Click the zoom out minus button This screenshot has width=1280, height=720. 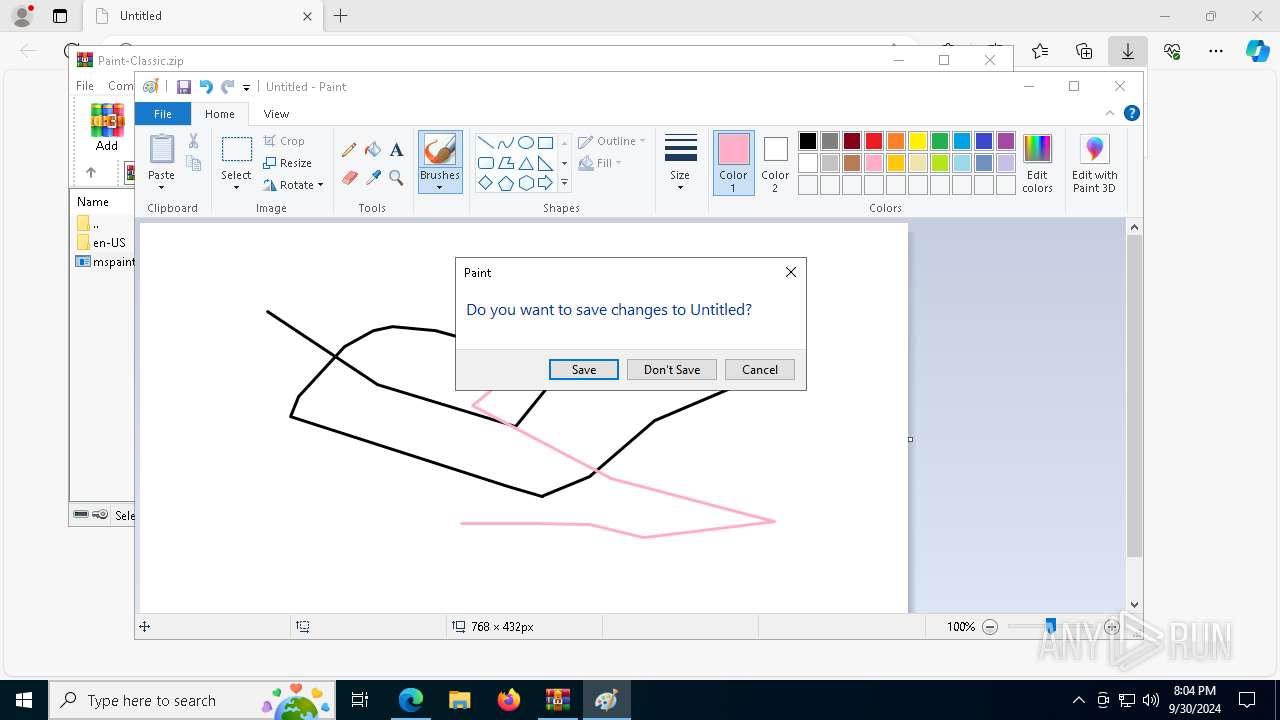[x=990, y=627]
